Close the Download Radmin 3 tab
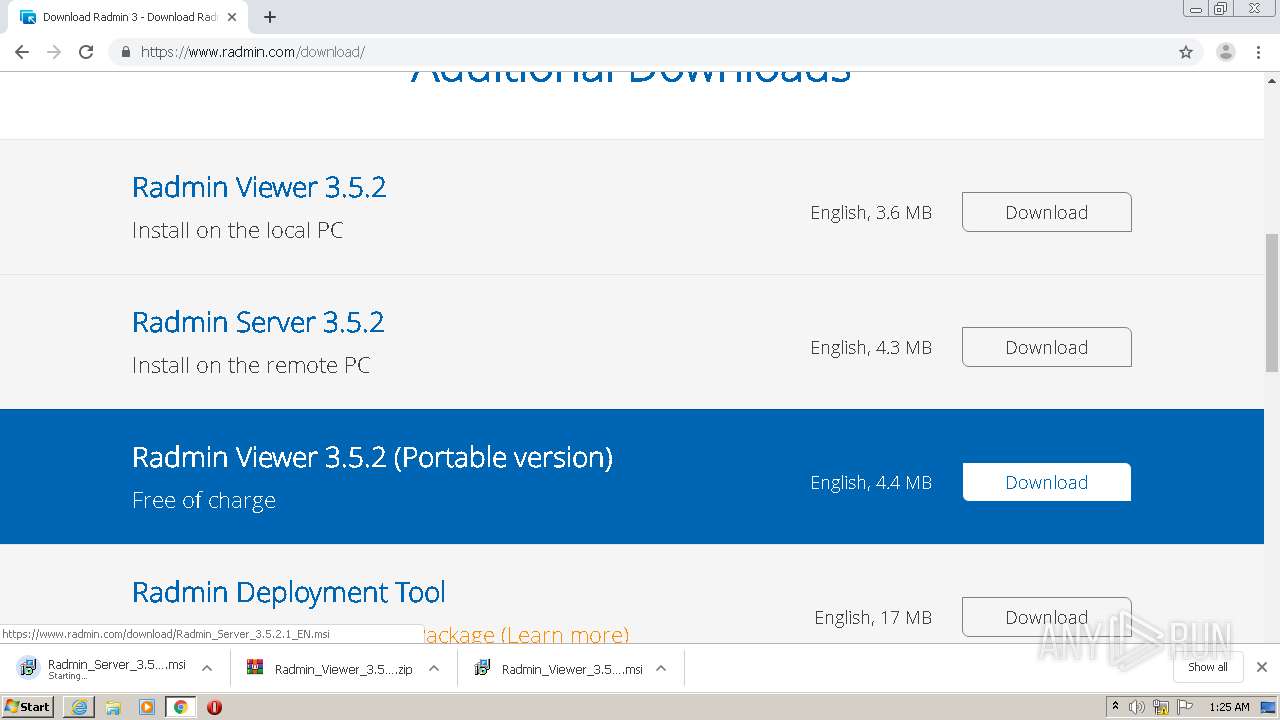1280x720 pixels. (x=232, y=17)
